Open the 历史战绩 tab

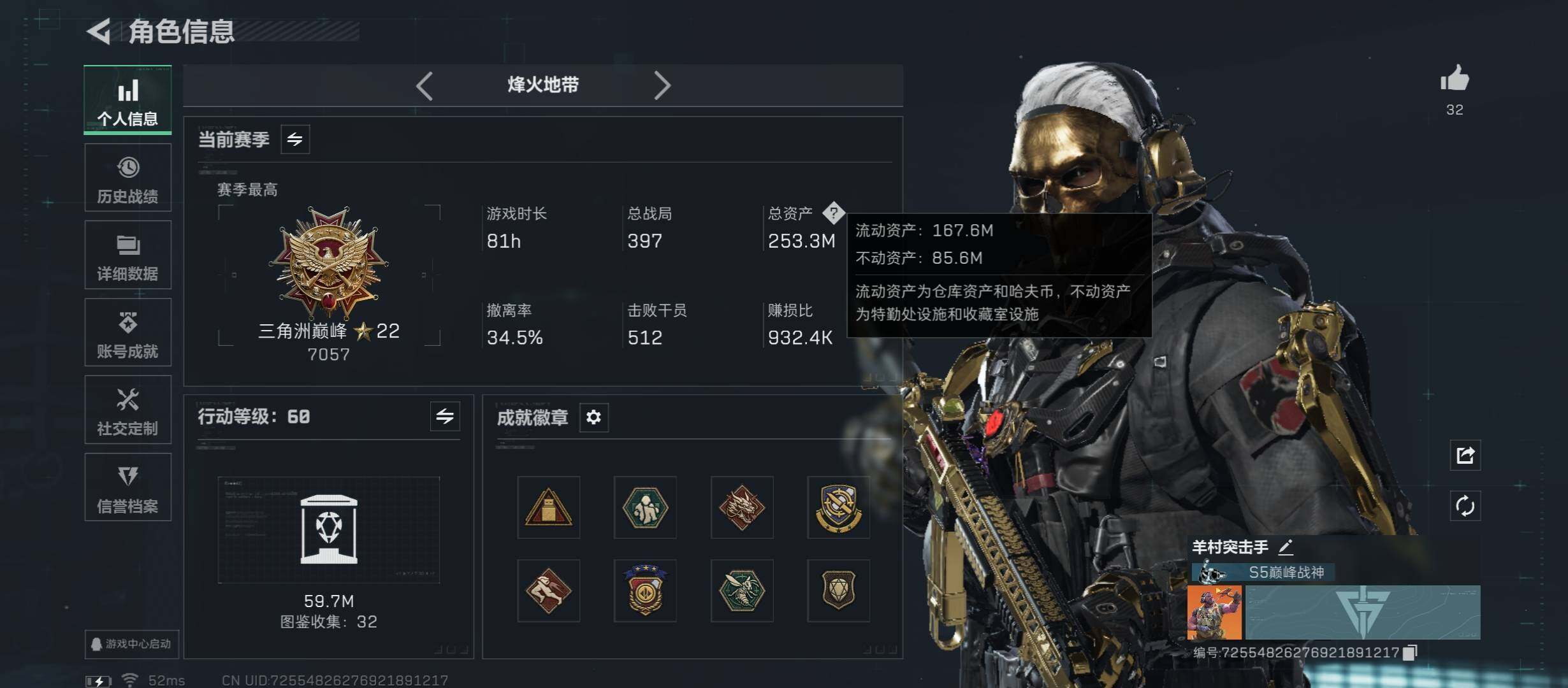[x=127, y=178]
